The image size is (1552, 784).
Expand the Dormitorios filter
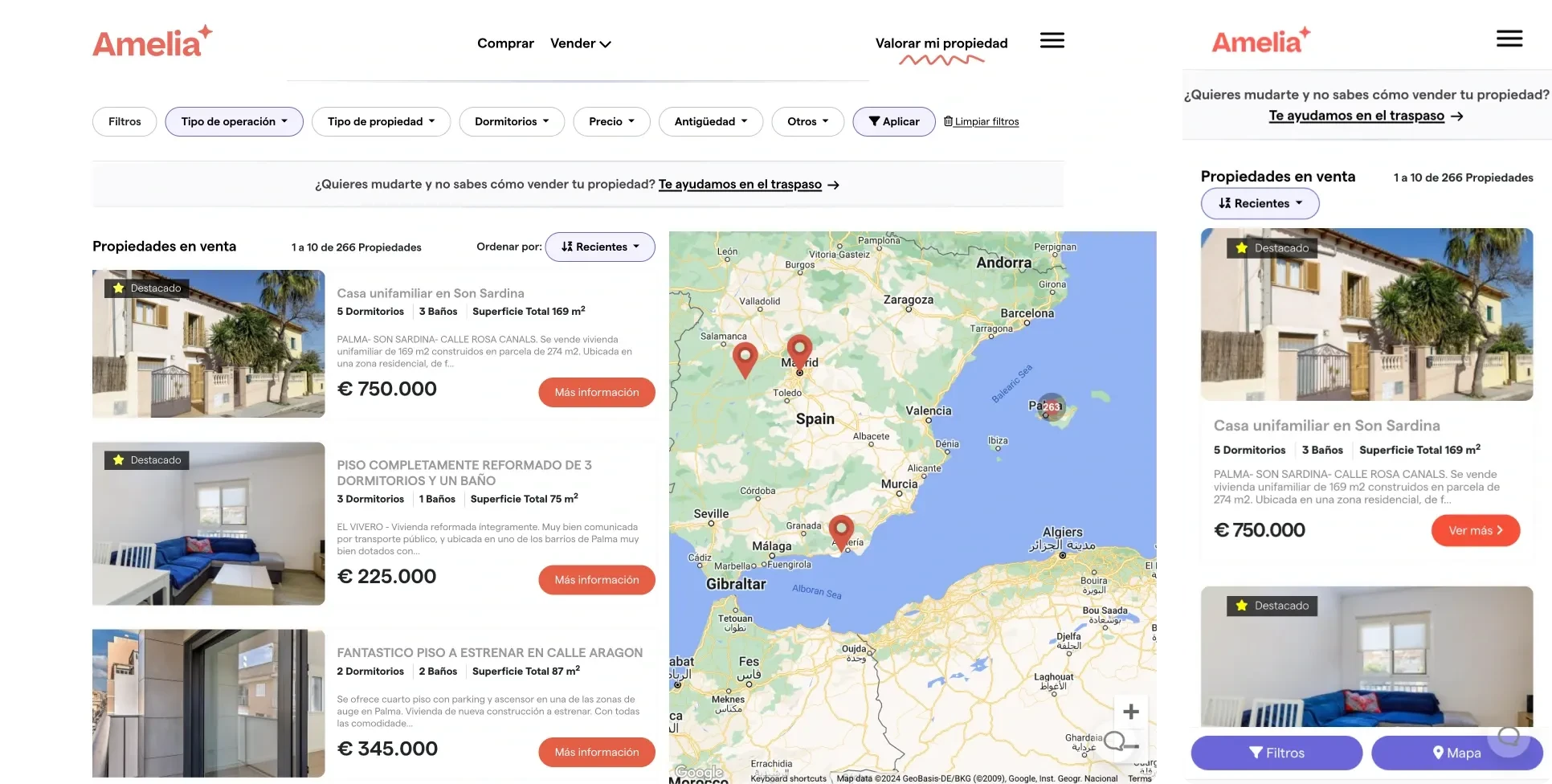[x=512, y=121]
